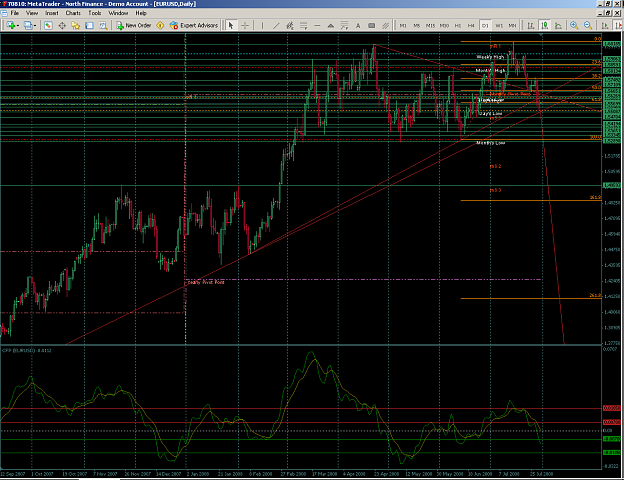
Task: Expand the Profiles dropdown arrow
Action: click(35, 26)
